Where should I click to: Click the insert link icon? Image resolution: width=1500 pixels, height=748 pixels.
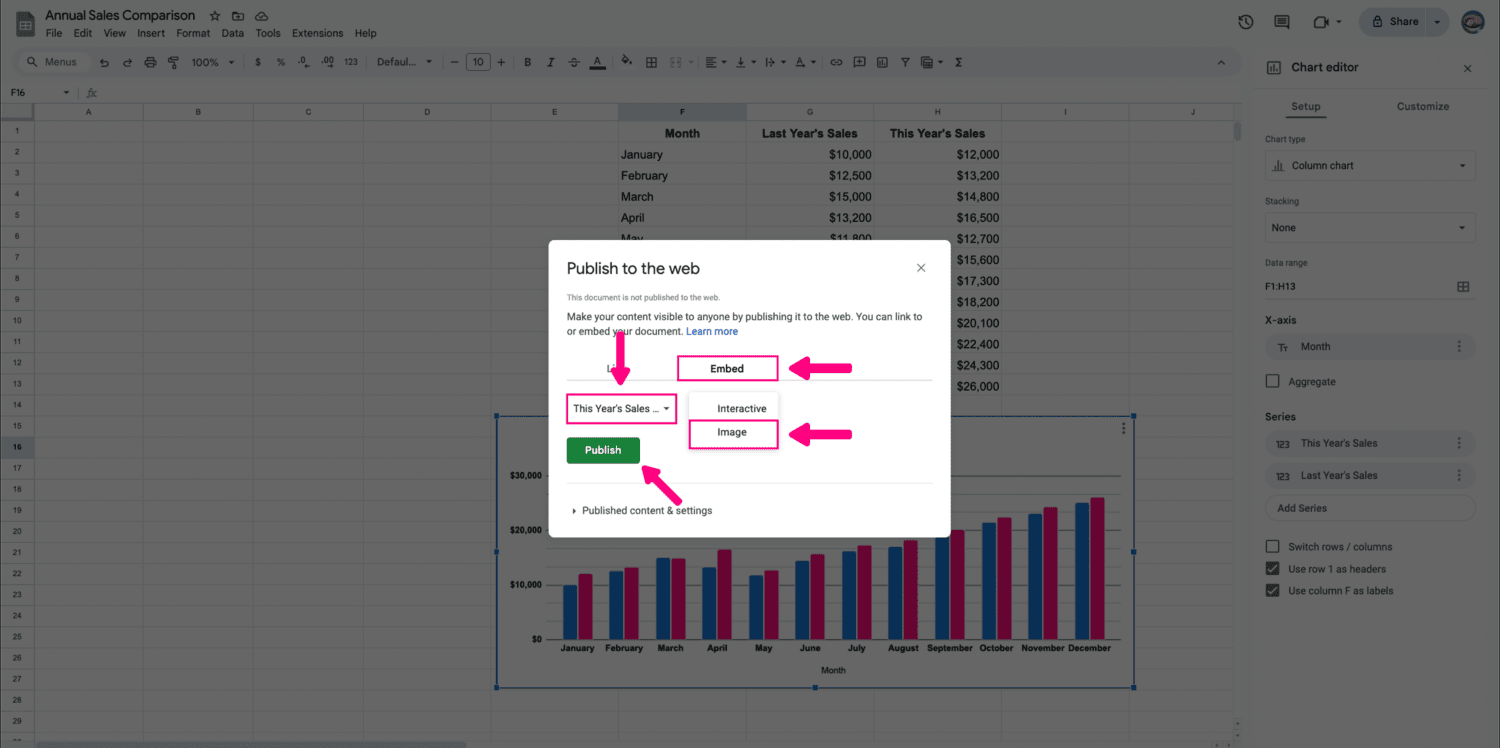(x=836, y=62)
